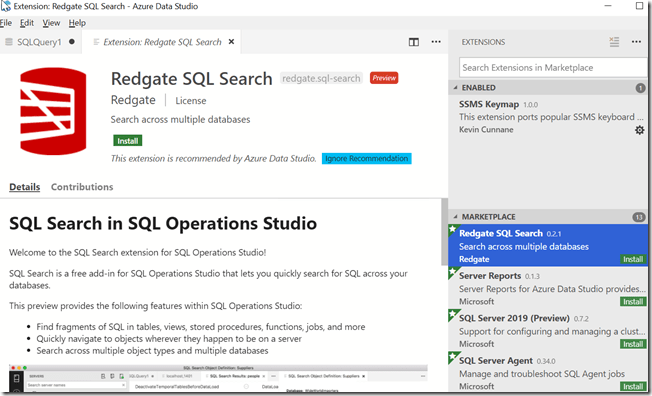
Task: Click Ignore Recommendation button
Action: coord(366,158)
